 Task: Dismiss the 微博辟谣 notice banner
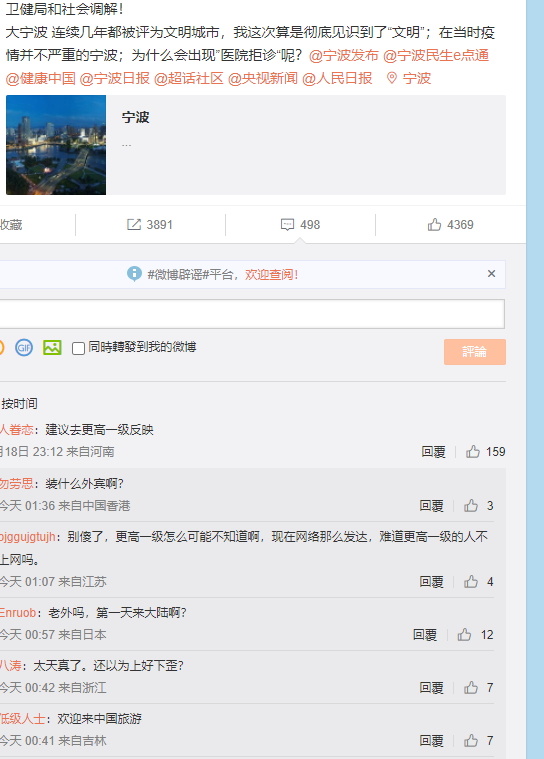click(492, 274)
